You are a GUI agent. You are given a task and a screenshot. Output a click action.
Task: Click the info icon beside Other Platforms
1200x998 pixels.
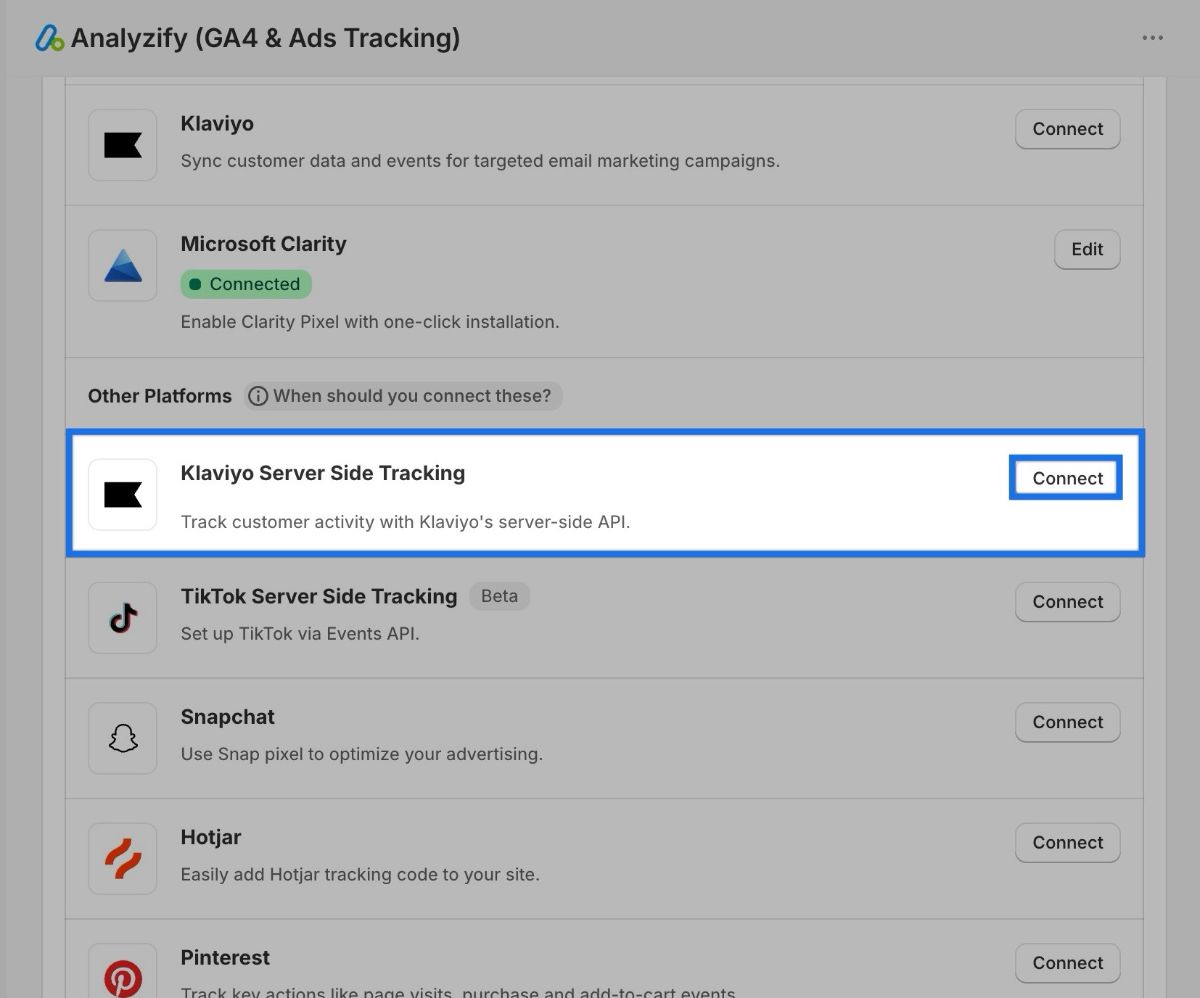point(258,396)
